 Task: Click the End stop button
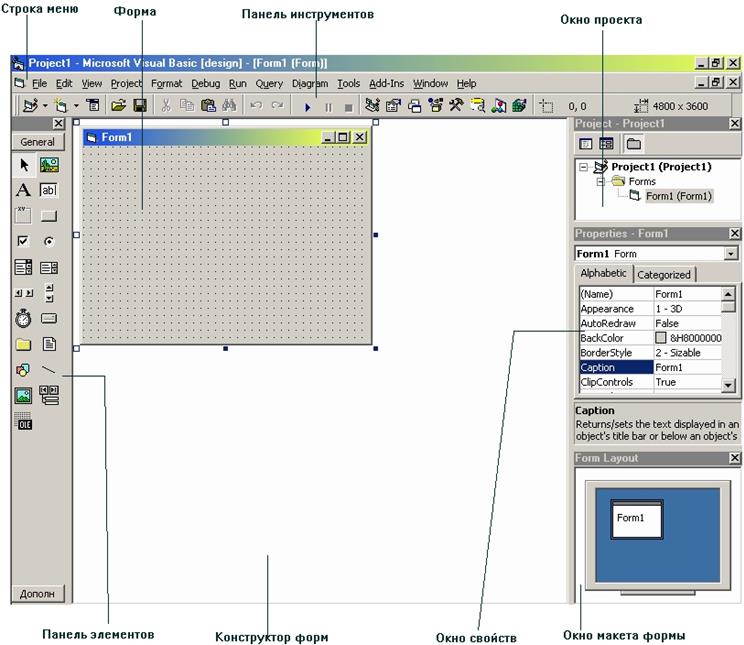tap(349, 108)
